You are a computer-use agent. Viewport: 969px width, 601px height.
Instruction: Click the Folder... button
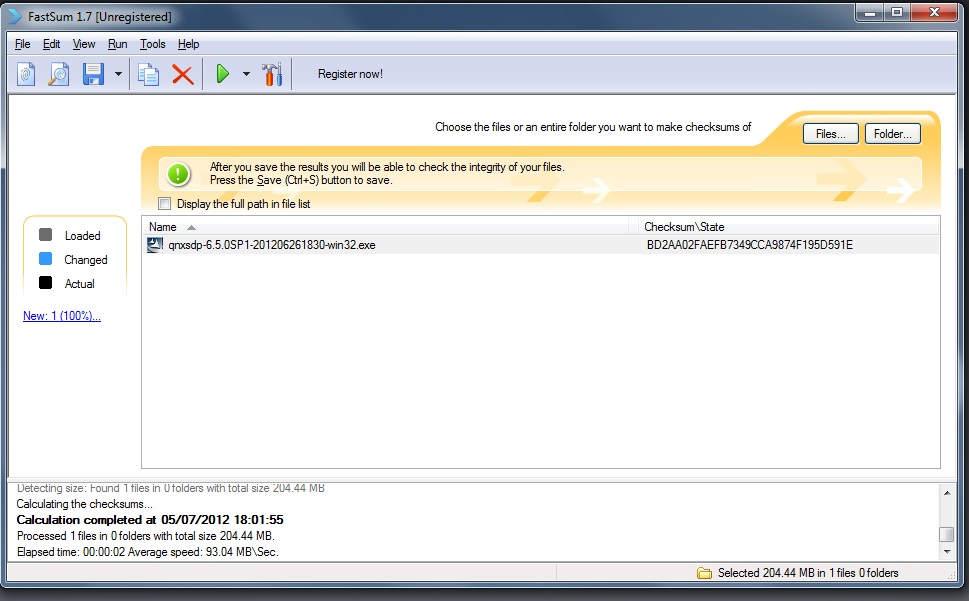(x=892, y=134)
